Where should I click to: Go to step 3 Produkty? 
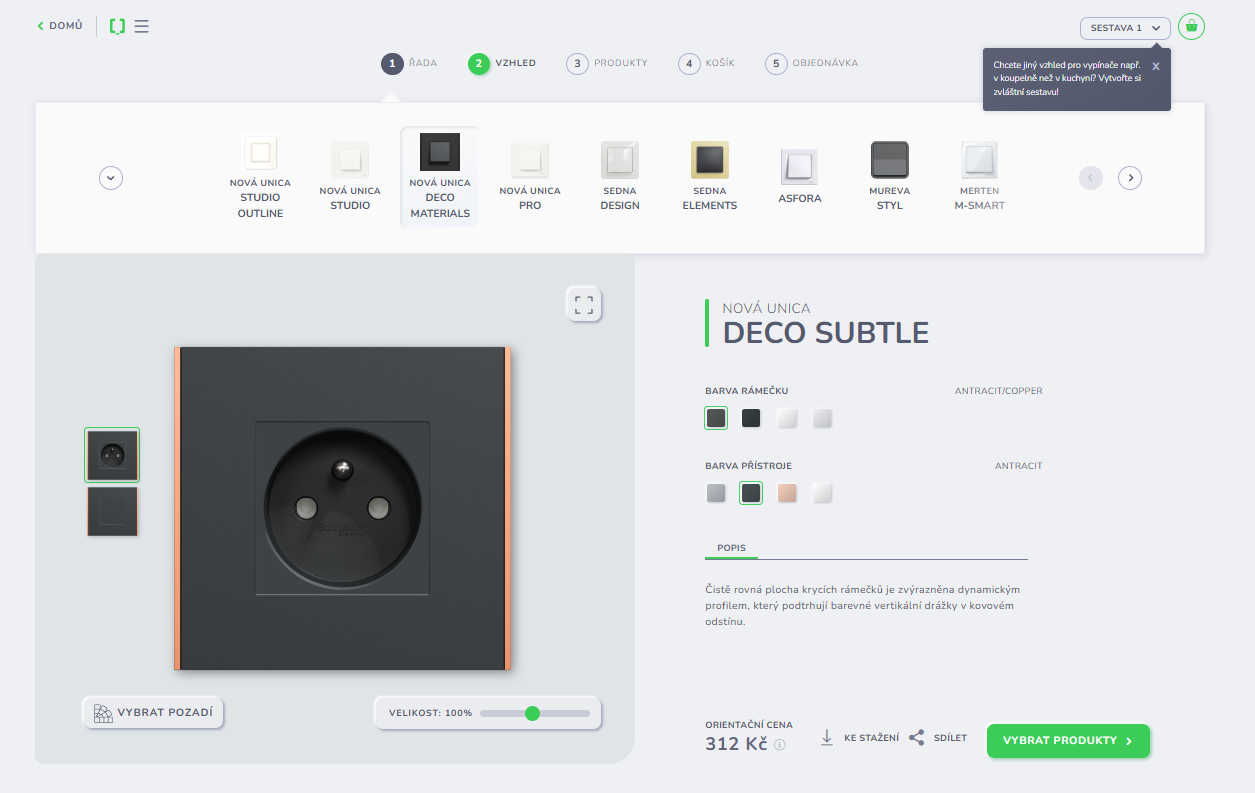[608, 63]
